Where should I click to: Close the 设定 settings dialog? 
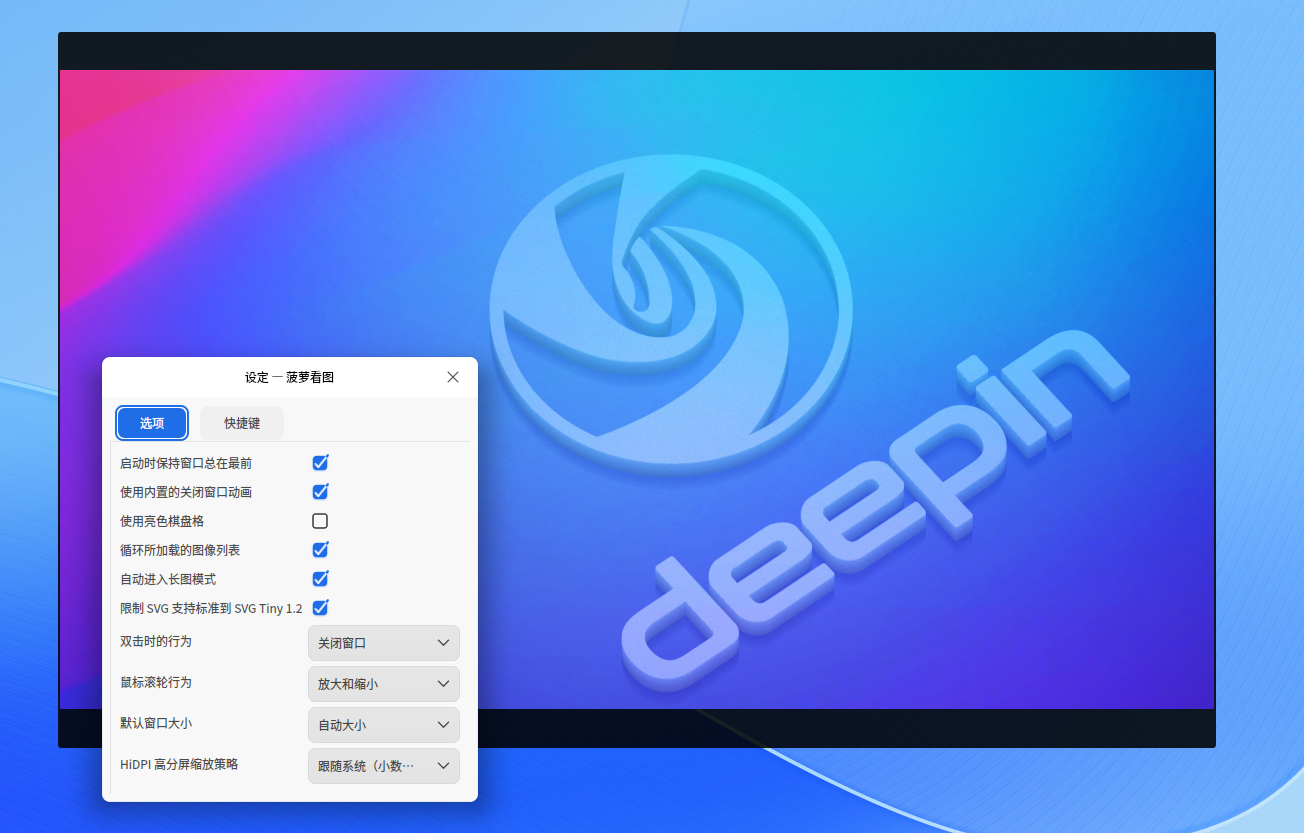coord(453,377)
